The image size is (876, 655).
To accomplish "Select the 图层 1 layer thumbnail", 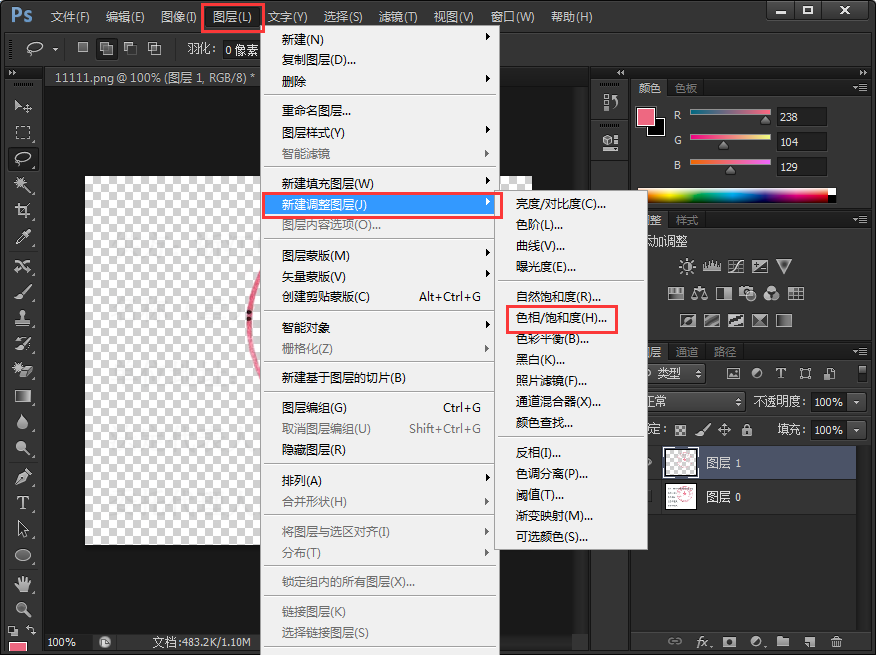I will (680, 463).
